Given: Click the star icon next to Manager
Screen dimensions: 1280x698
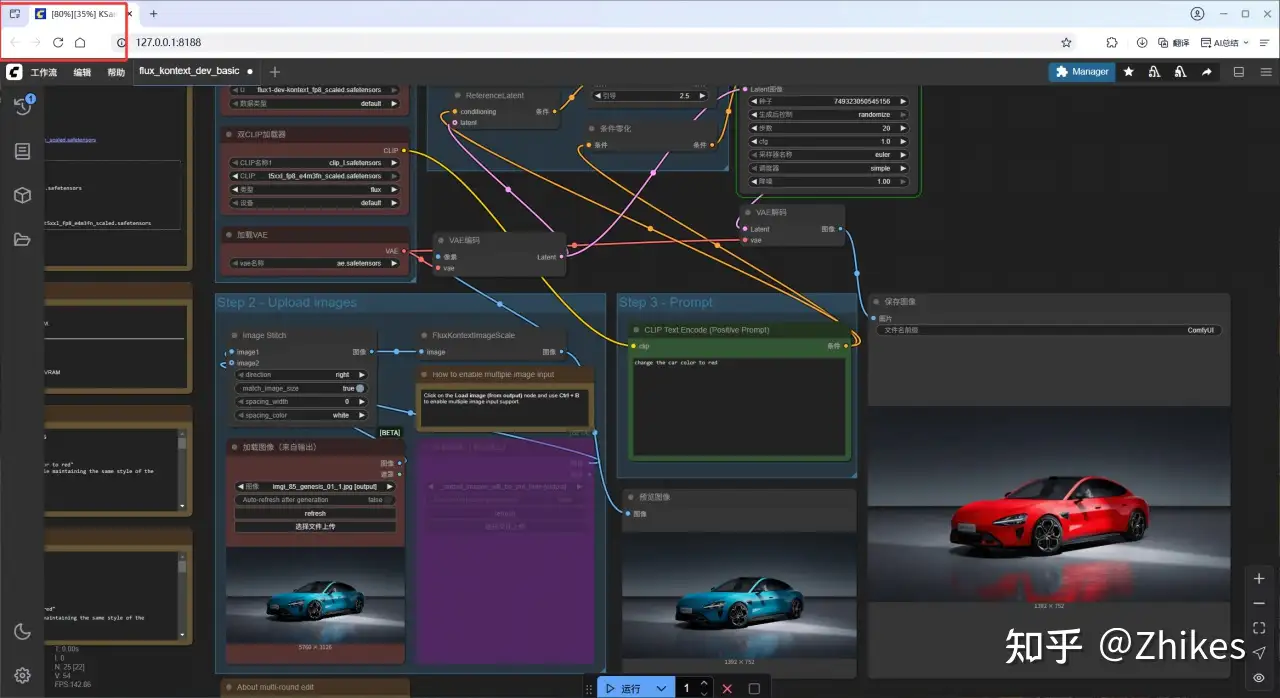Looking at the screenshot, I should click(x=1128, y=72).
